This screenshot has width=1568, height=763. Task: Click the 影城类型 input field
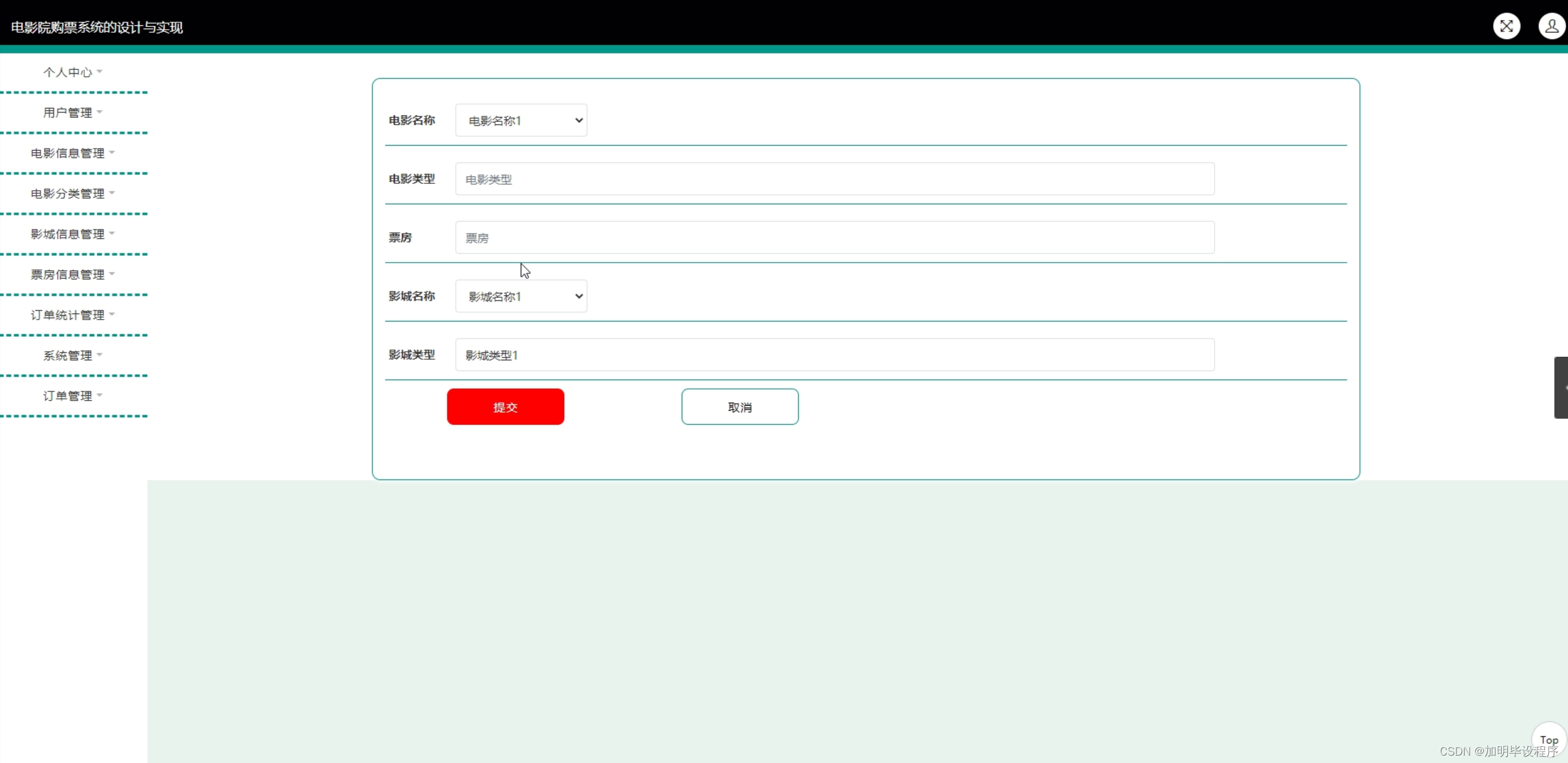(x=834, y=355)
